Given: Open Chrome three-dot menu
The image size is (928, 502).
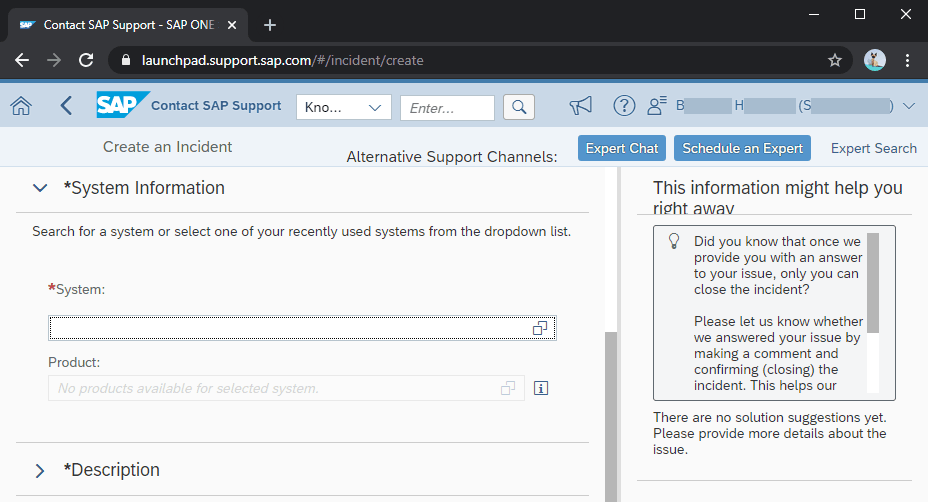Looking at the screenshot, I should point(907,60).
